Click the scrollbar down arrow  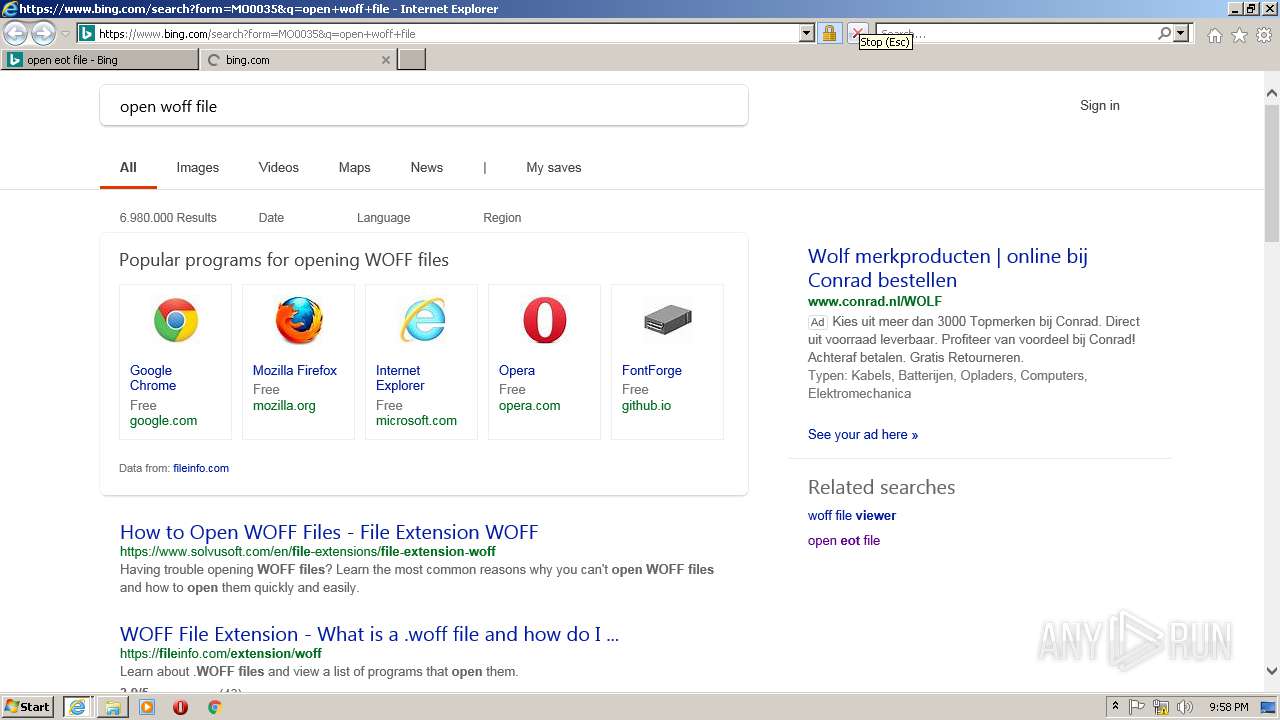[x=1272, y=671]
